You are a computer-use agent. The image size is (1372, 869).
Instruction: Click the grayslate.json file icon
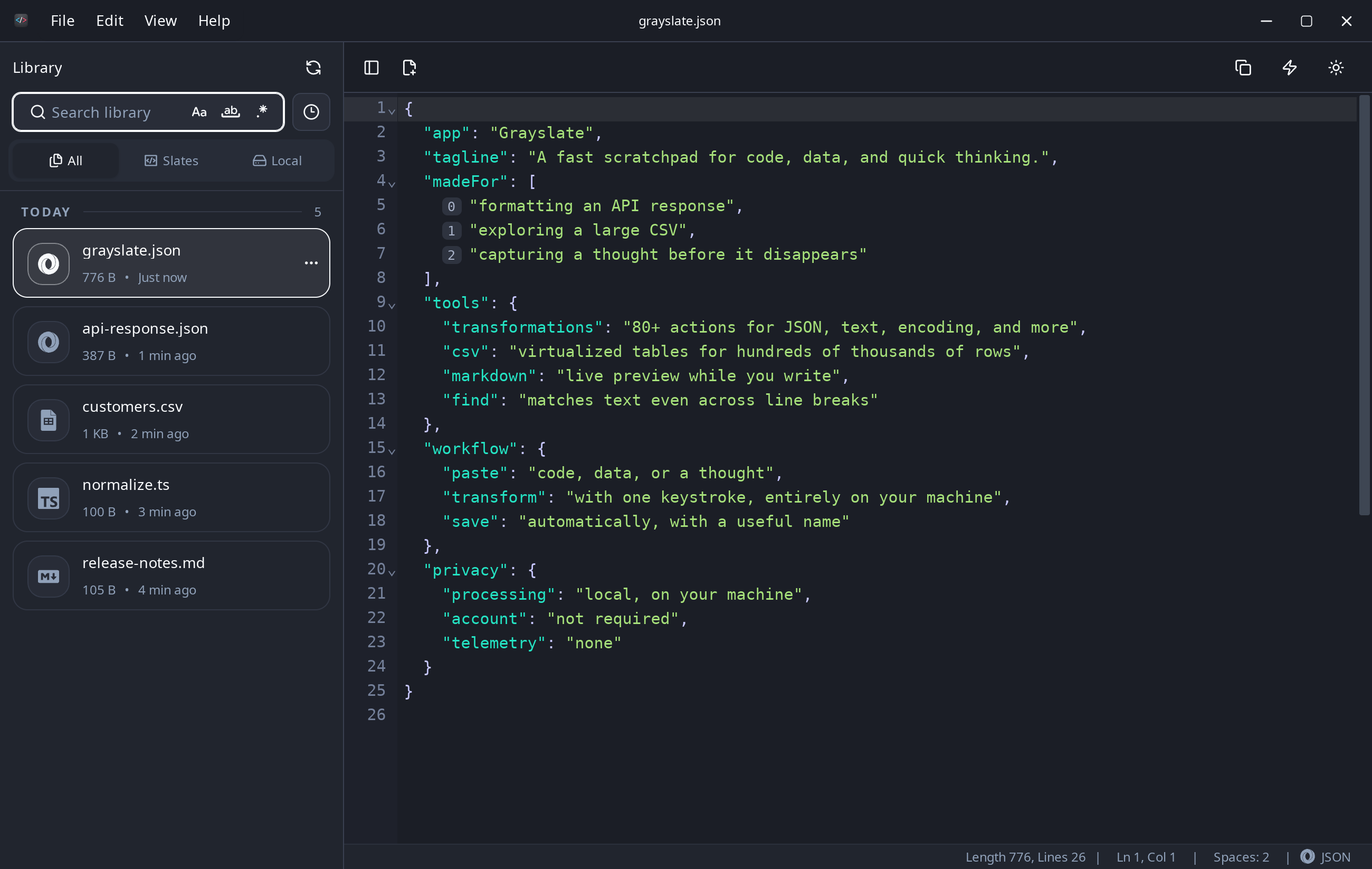point(49,263)
